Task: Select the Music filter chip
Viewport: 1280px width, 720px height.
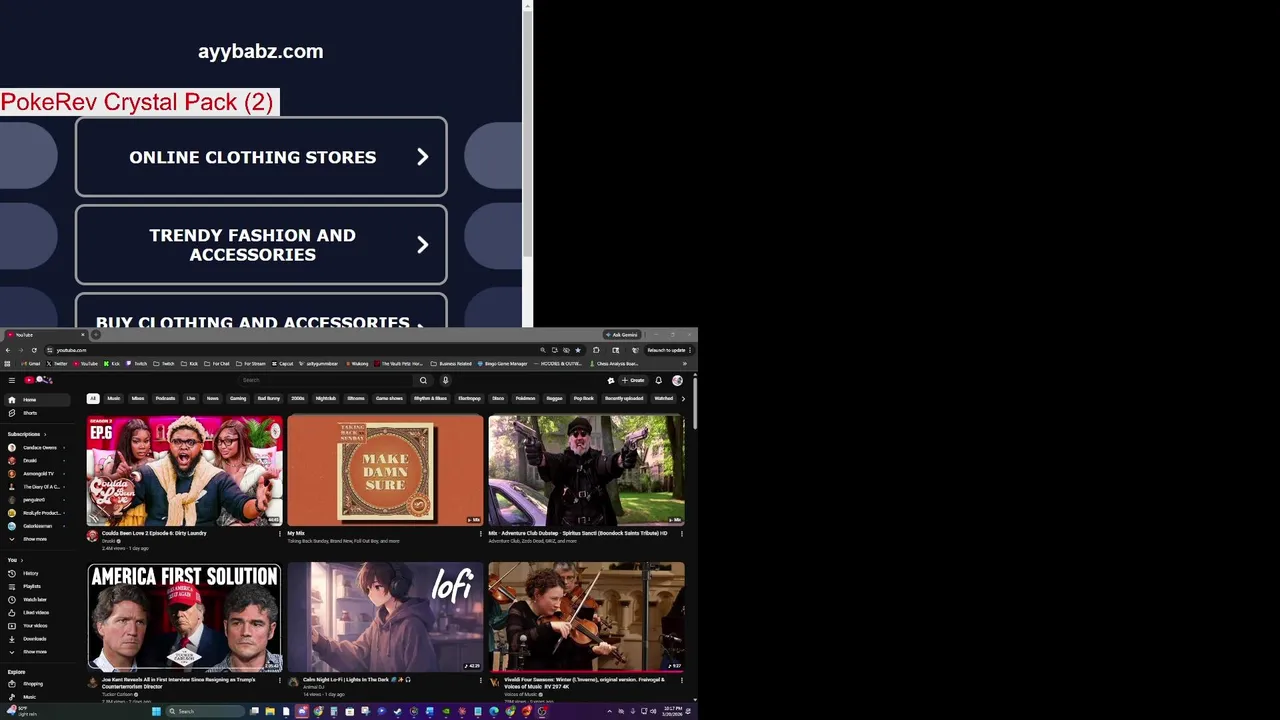Action: [x=114, y=398]
